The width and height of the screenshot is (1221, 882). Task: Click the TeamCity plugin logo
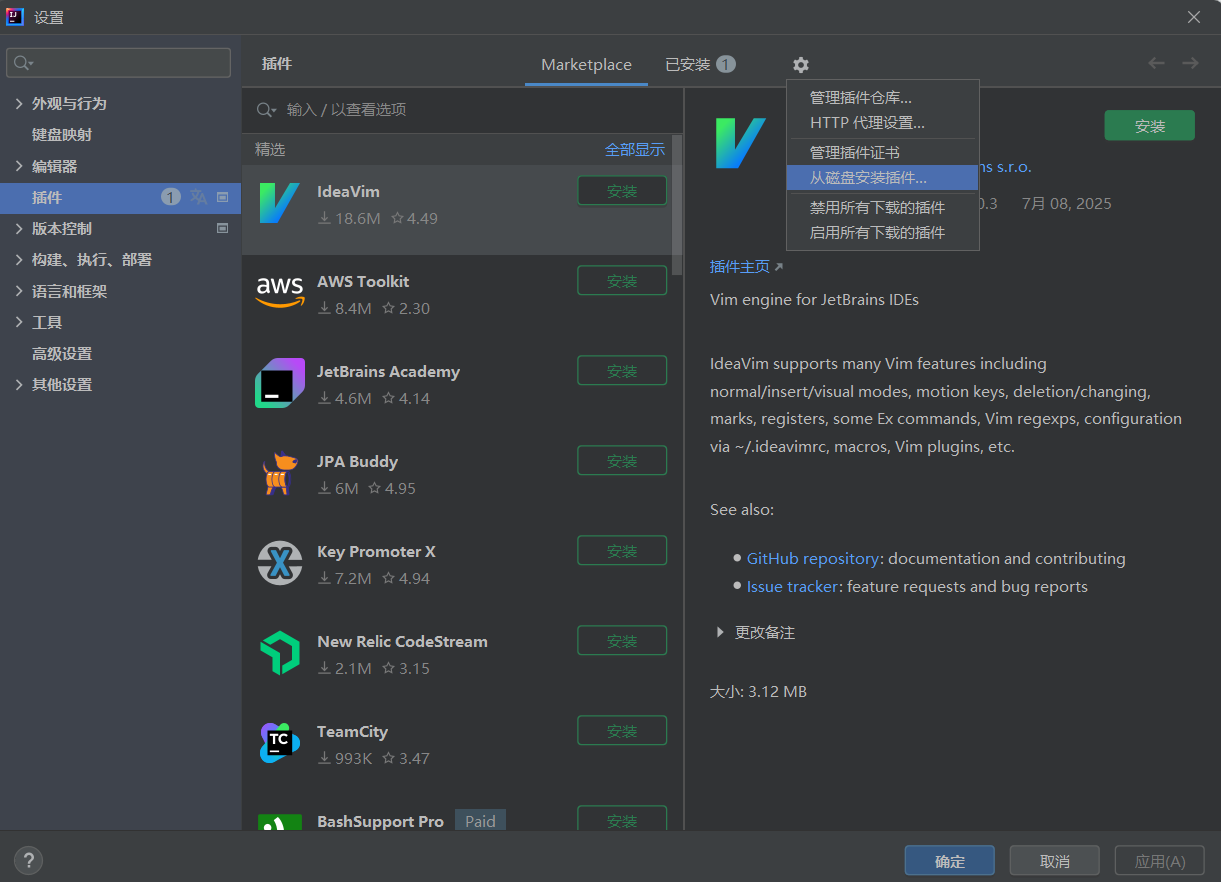[279, 743]
